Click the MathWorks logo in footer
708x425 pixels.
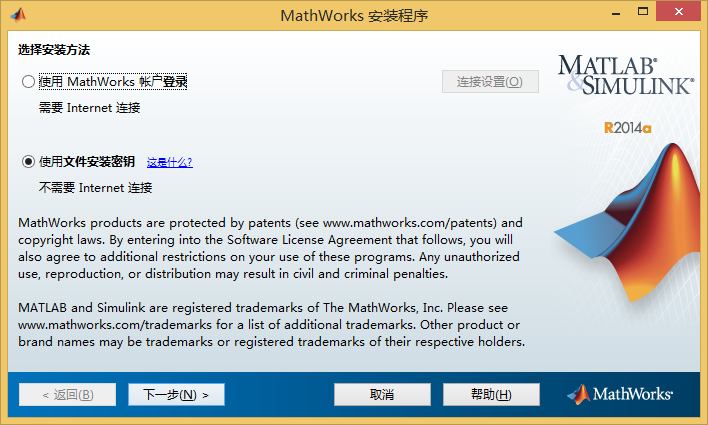pyautogui.click(x=620, y=394)
